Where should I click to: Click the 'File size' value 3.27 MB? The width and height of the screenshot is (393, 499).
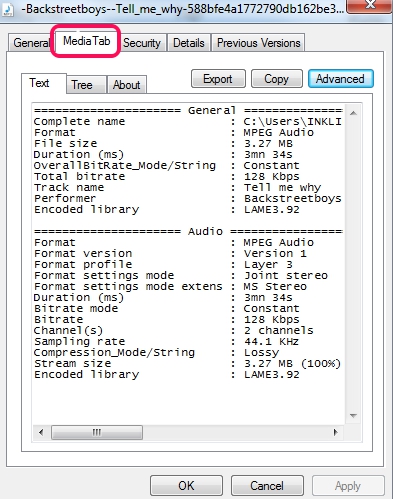268,143
